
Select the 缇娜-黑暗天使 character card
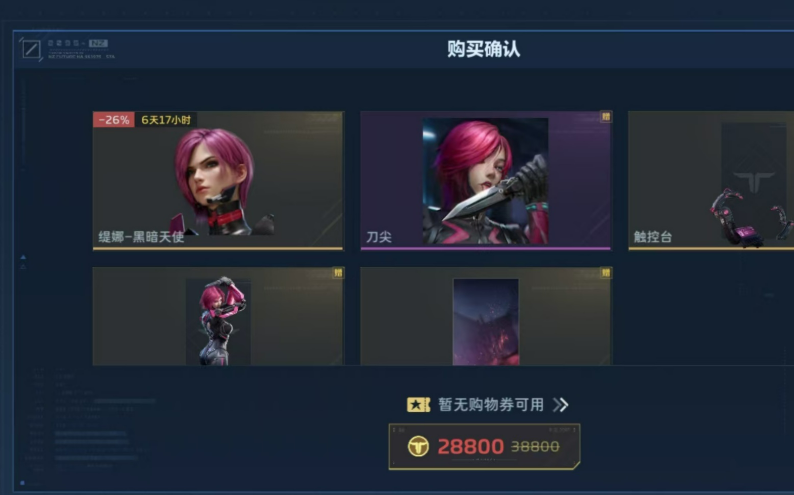(x=218, y=181)
